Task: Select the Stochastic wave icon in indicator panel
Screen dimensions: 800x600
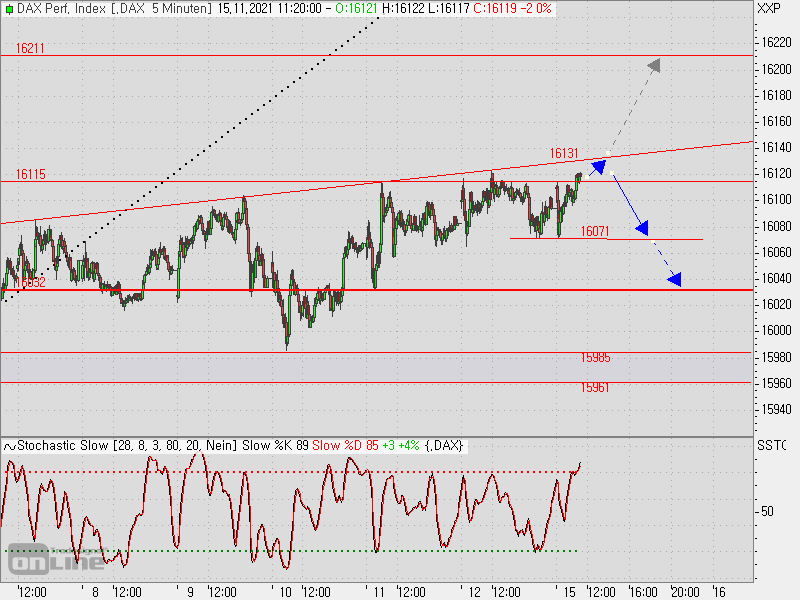Action: pyautogui.click(x=9, y=447)
